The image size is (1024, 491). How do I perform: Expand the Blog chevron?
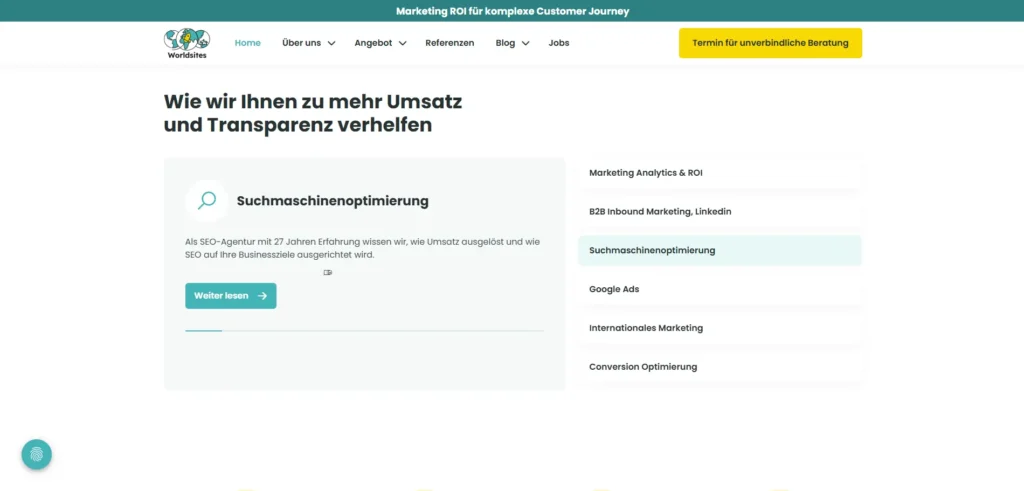pos(525,43)
